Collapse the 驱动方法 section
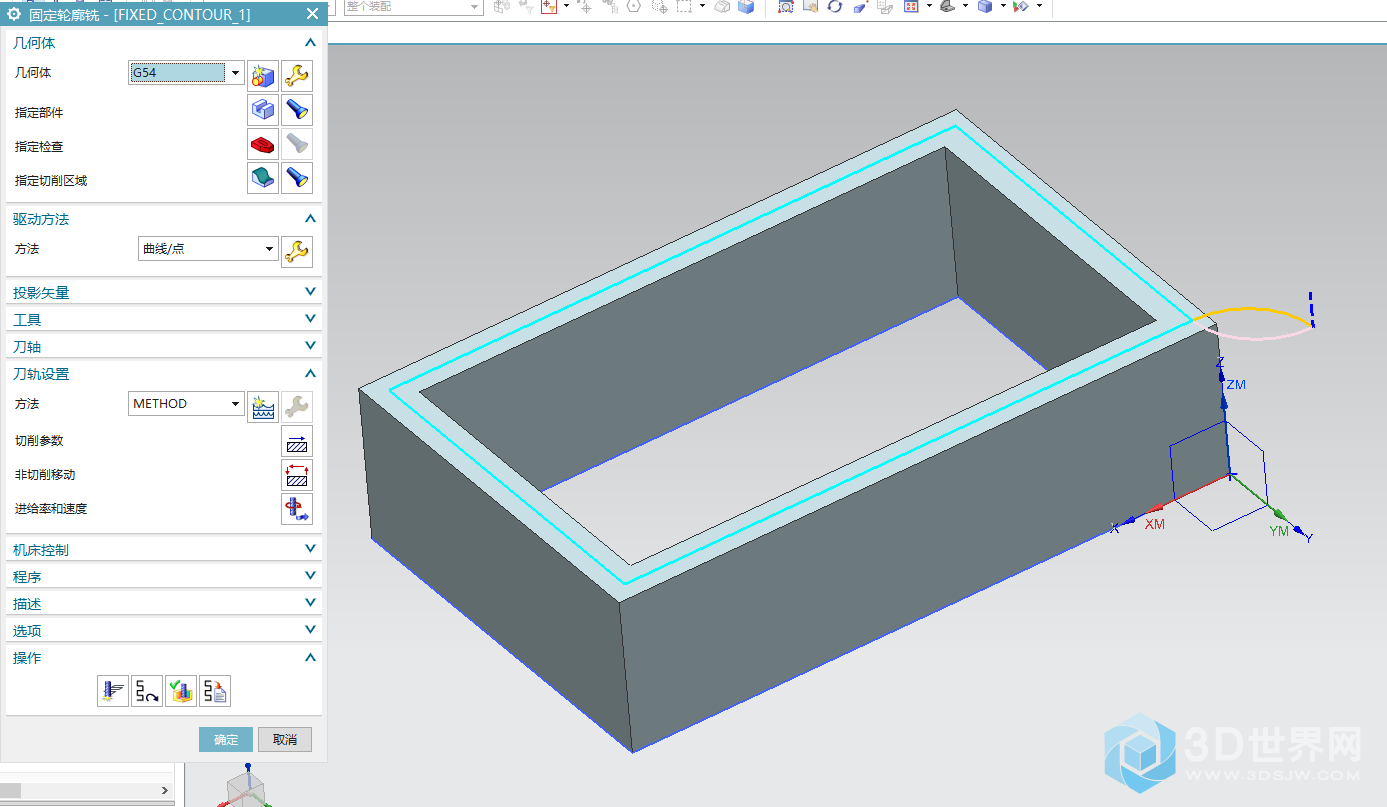 [310, 219]
